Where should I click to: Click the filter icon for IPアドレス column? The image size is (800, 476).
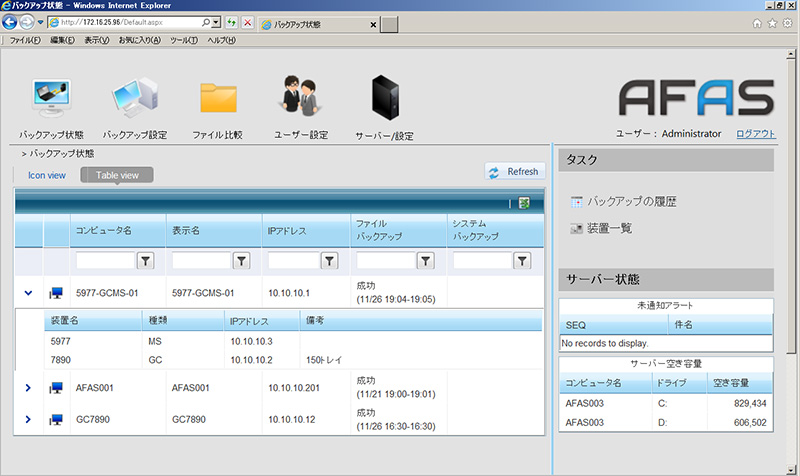pyautogui.click(x=330, y=261)
